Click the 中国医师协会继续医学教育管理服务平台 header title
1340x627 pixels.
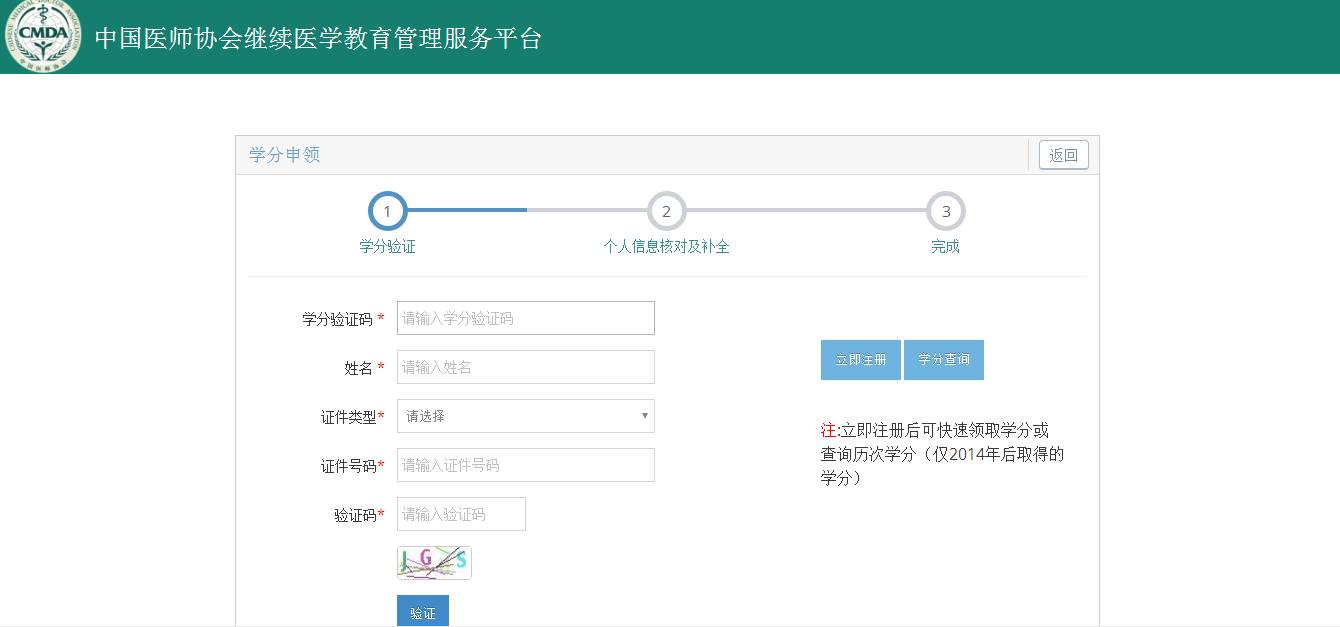[318, 38]
